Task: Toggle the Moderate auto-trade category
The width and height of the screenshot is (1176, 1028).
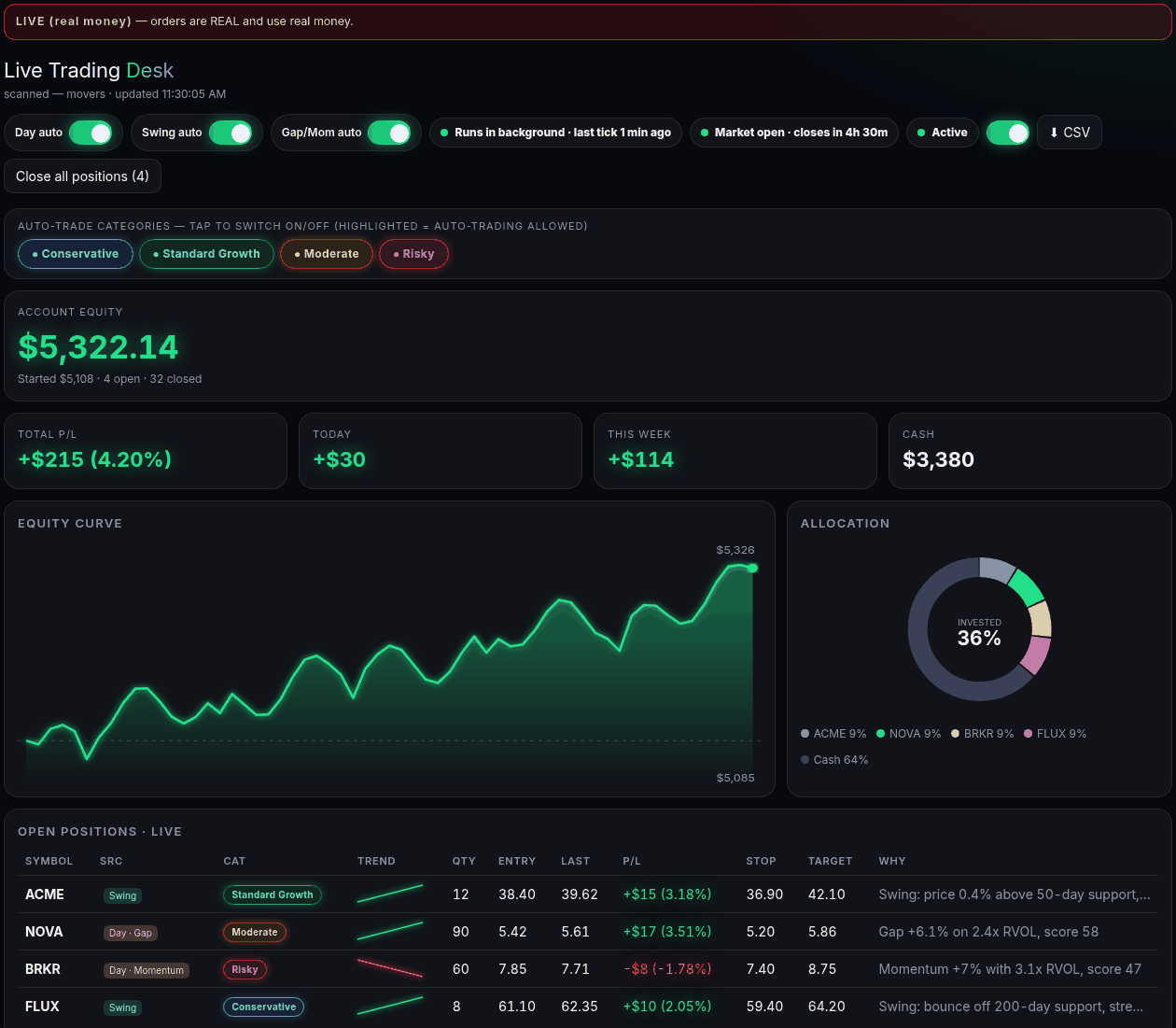Action: point(327,254)
